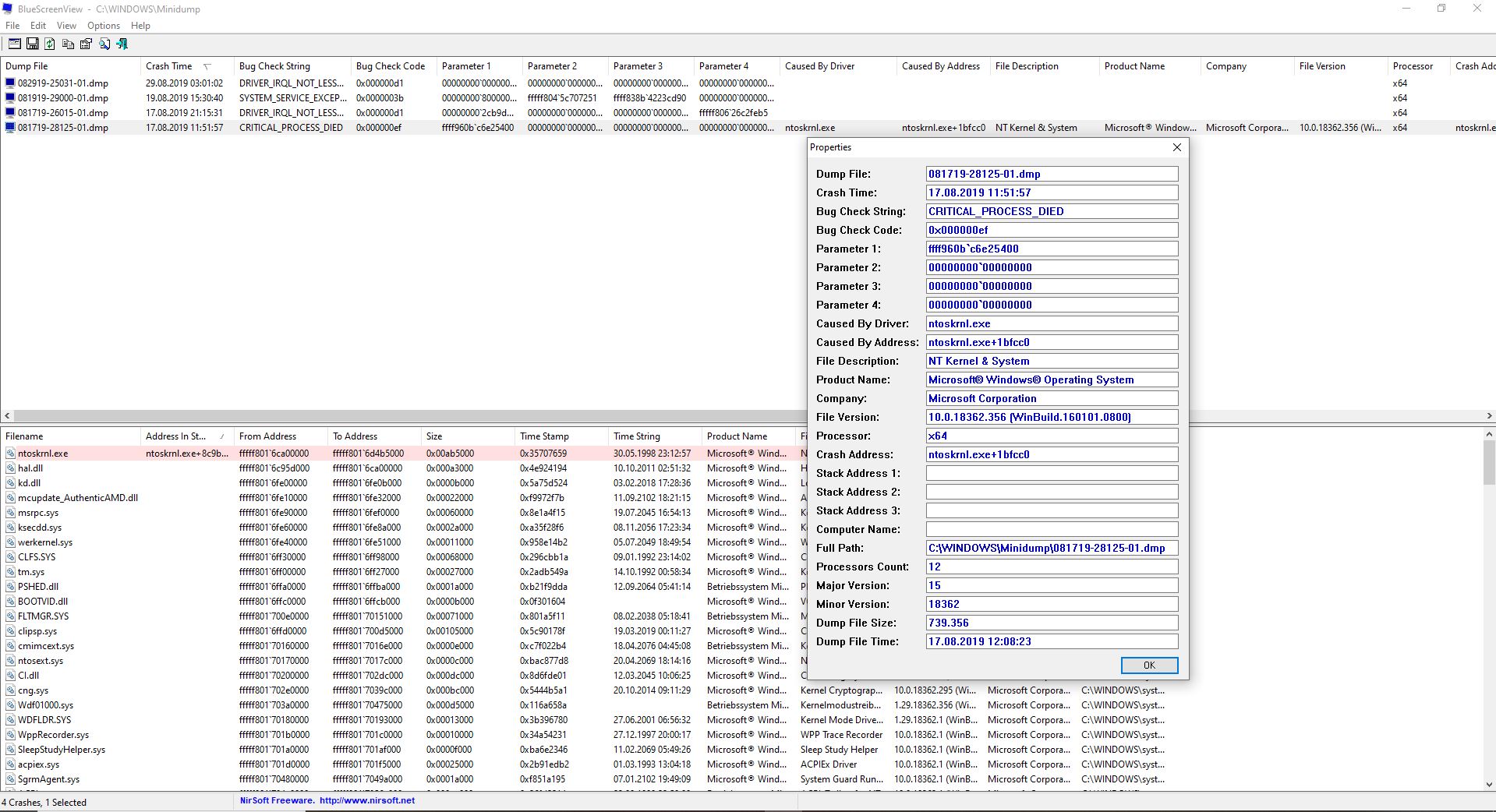Screen dimensions: 1496x812
Task: Click the hal.dll file icon
Action: [10, 468]
